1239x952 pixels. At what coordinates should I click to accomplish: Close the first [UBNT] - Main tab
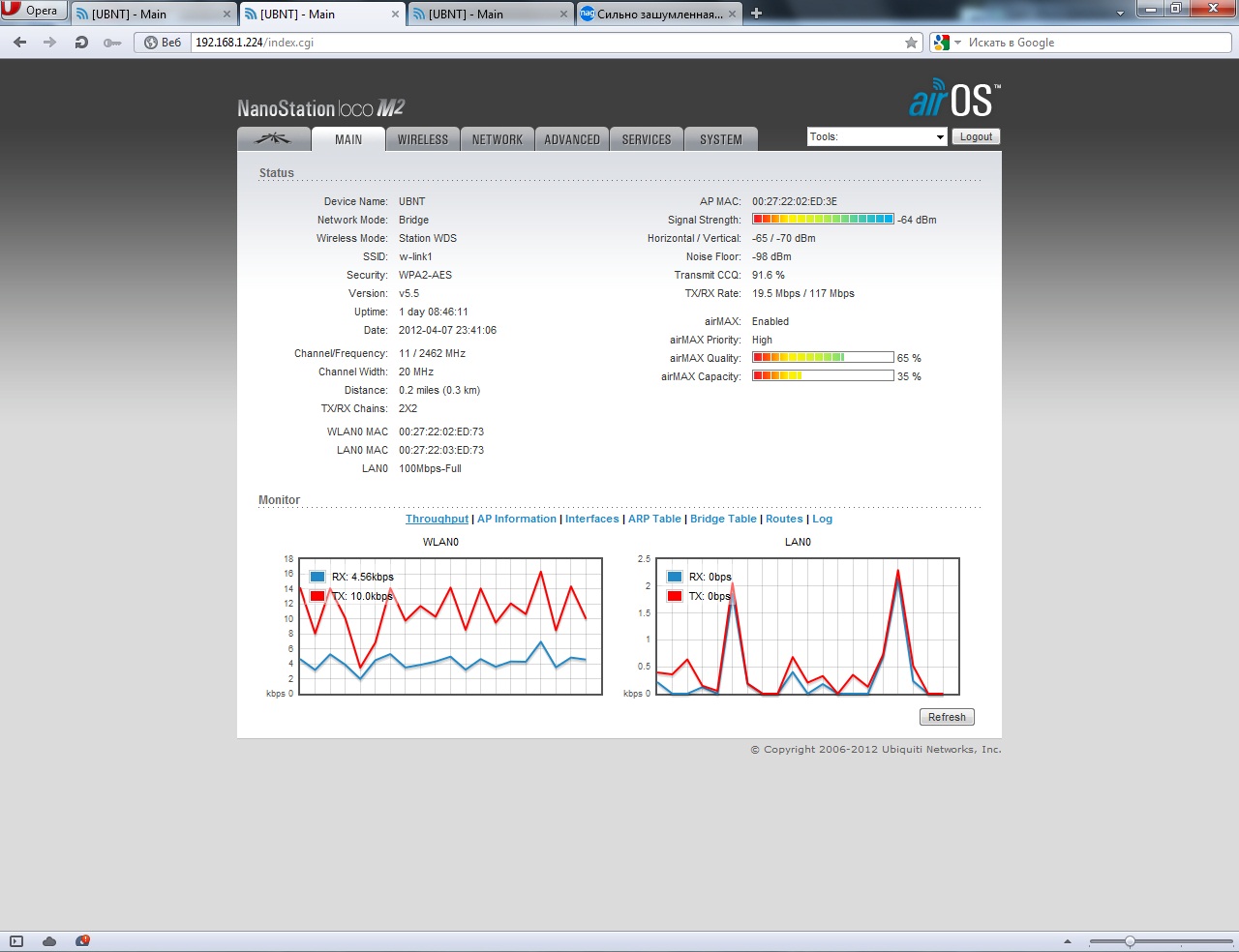point(227,15)
